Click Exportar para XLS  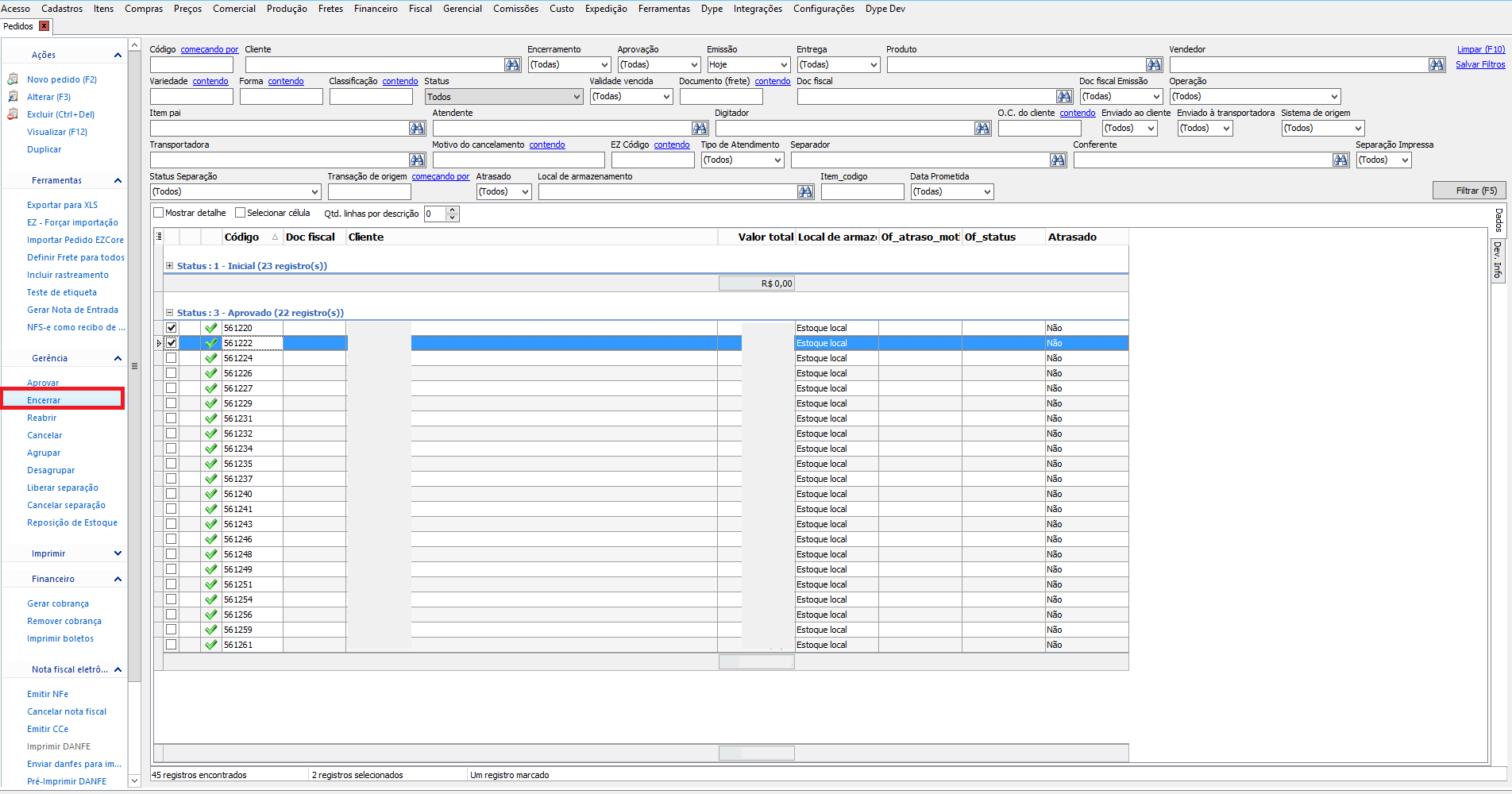[x=63, y=205]
